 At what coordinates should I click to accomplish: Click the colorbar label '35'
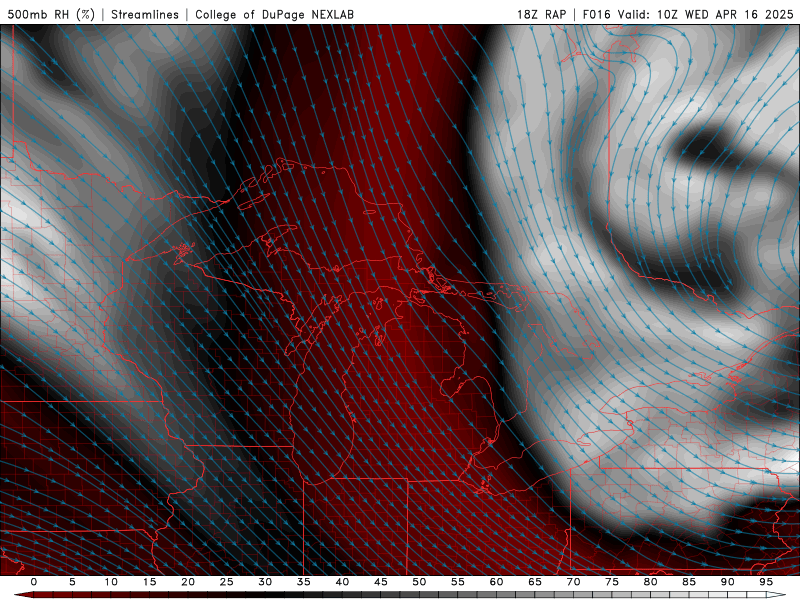(304, 582)
